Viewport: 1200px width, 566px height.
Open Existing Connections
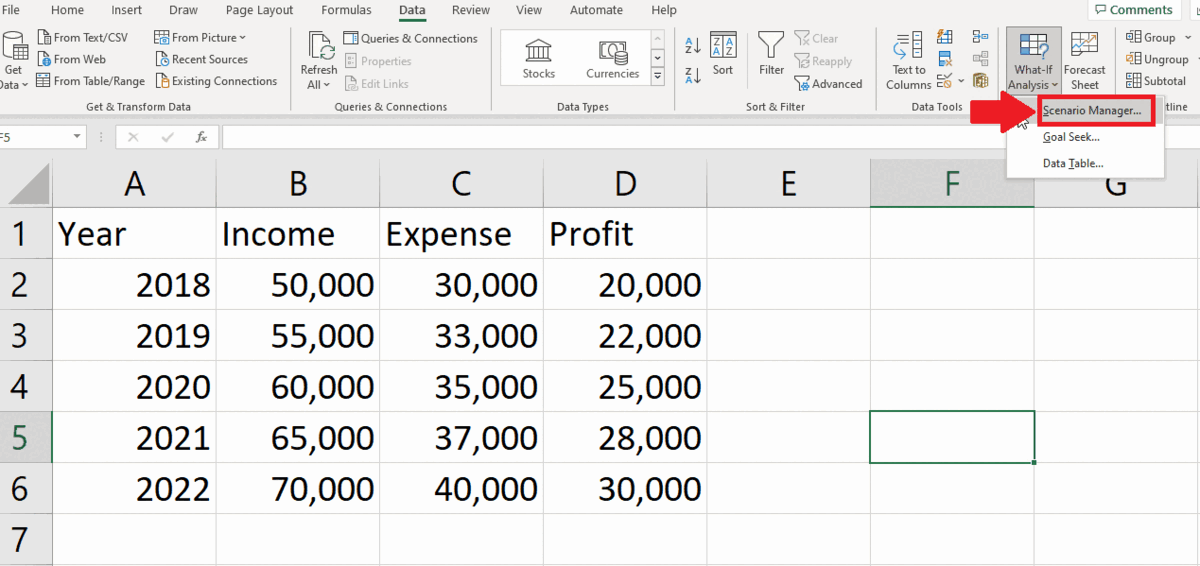click(216, 81)
